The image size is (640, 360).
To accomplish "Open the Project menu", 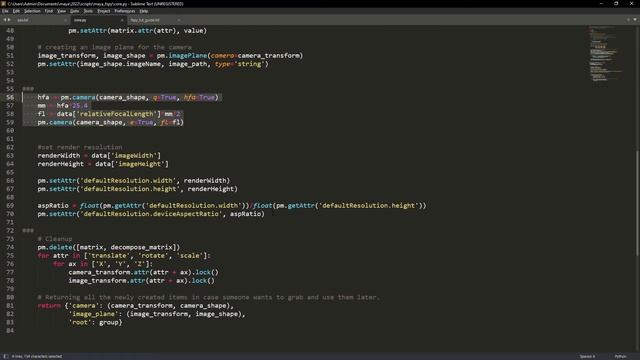I will (x=104, y=11).
